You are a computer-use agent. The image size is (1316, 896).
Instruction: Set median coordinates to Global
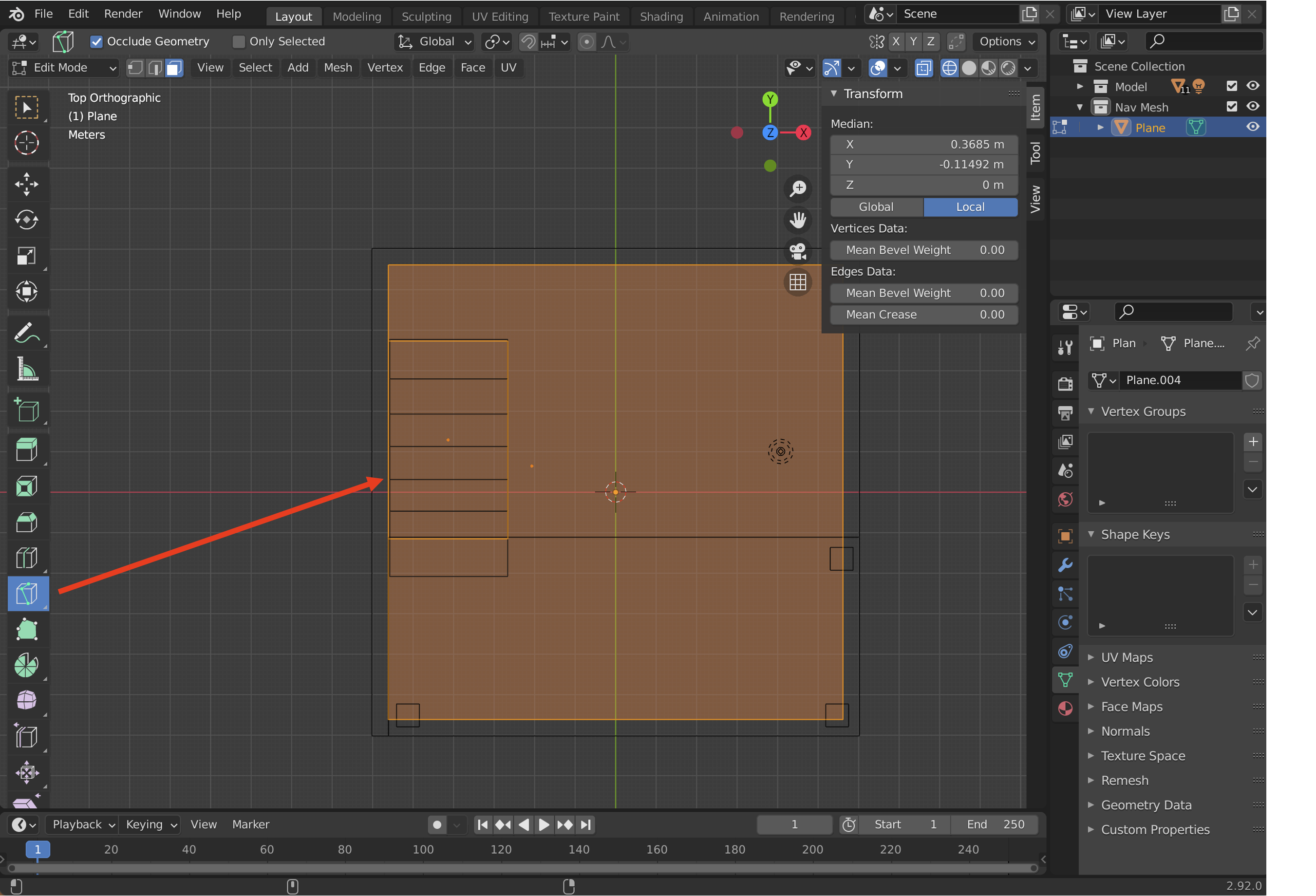(876, 207)
